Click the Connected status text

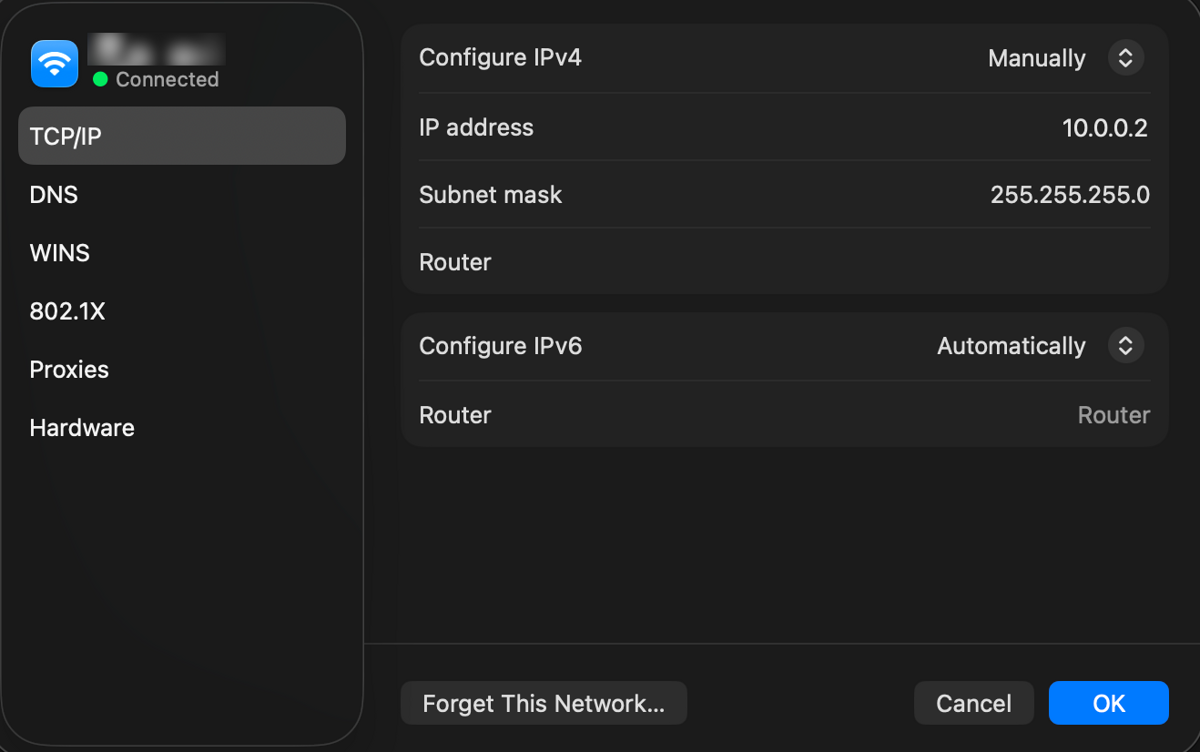tap(167, 79)
